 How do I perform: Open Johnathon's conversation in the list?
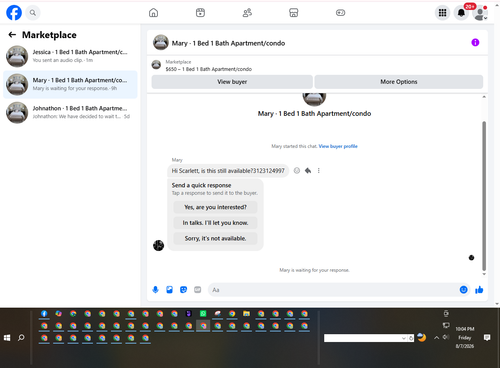pos(70,112)
